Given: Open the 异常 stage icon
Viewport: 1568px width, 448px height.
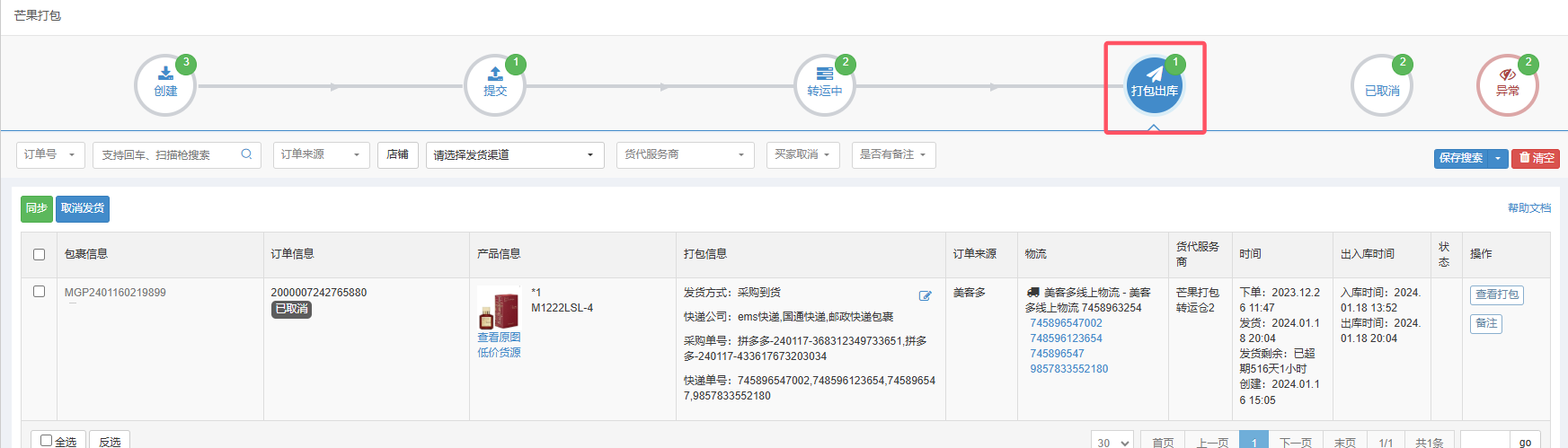Looking at the screenshot, I should pos(1508,85).
